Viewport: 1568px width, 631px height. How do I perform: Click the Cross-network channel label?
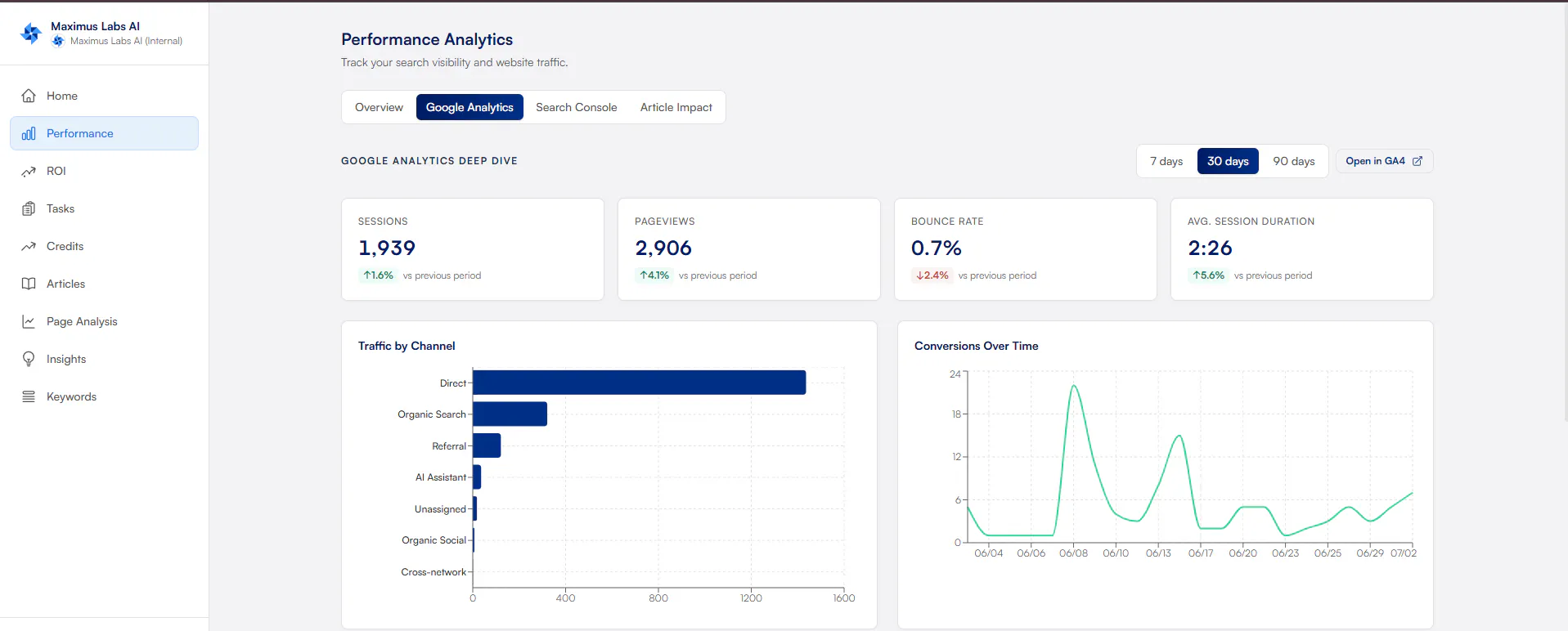pos(434,572)
